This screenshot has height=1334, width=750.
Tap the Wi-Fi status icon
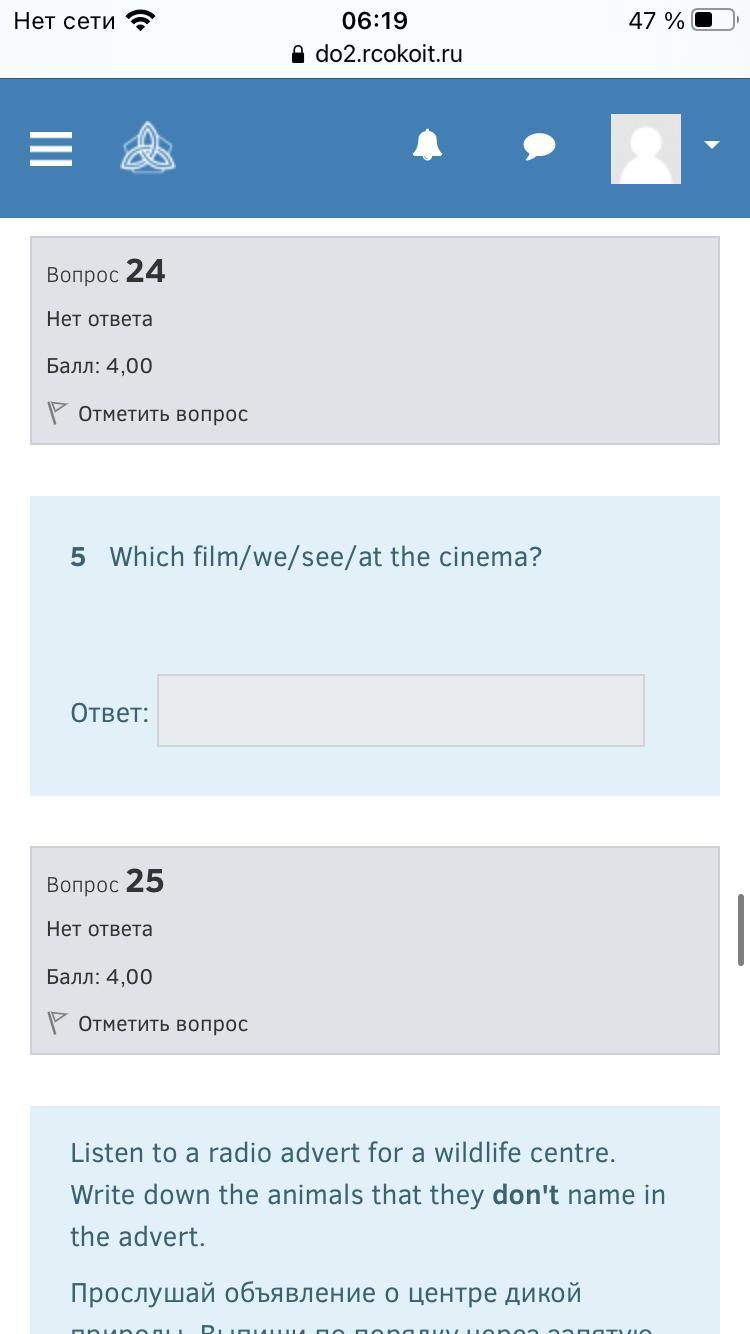(141, 21)
